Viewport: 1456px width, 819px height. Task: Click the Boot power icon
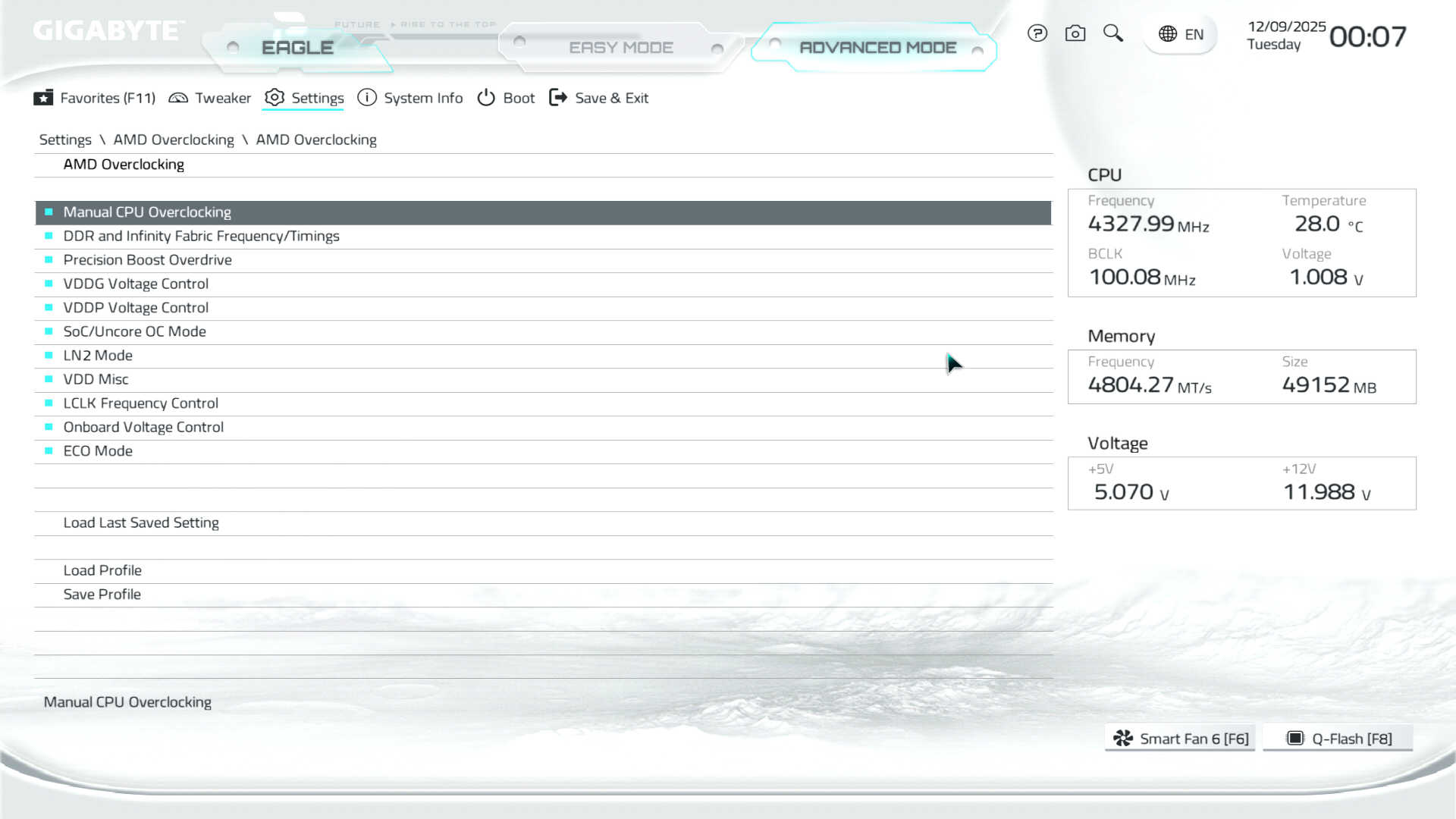pos(486,98)
